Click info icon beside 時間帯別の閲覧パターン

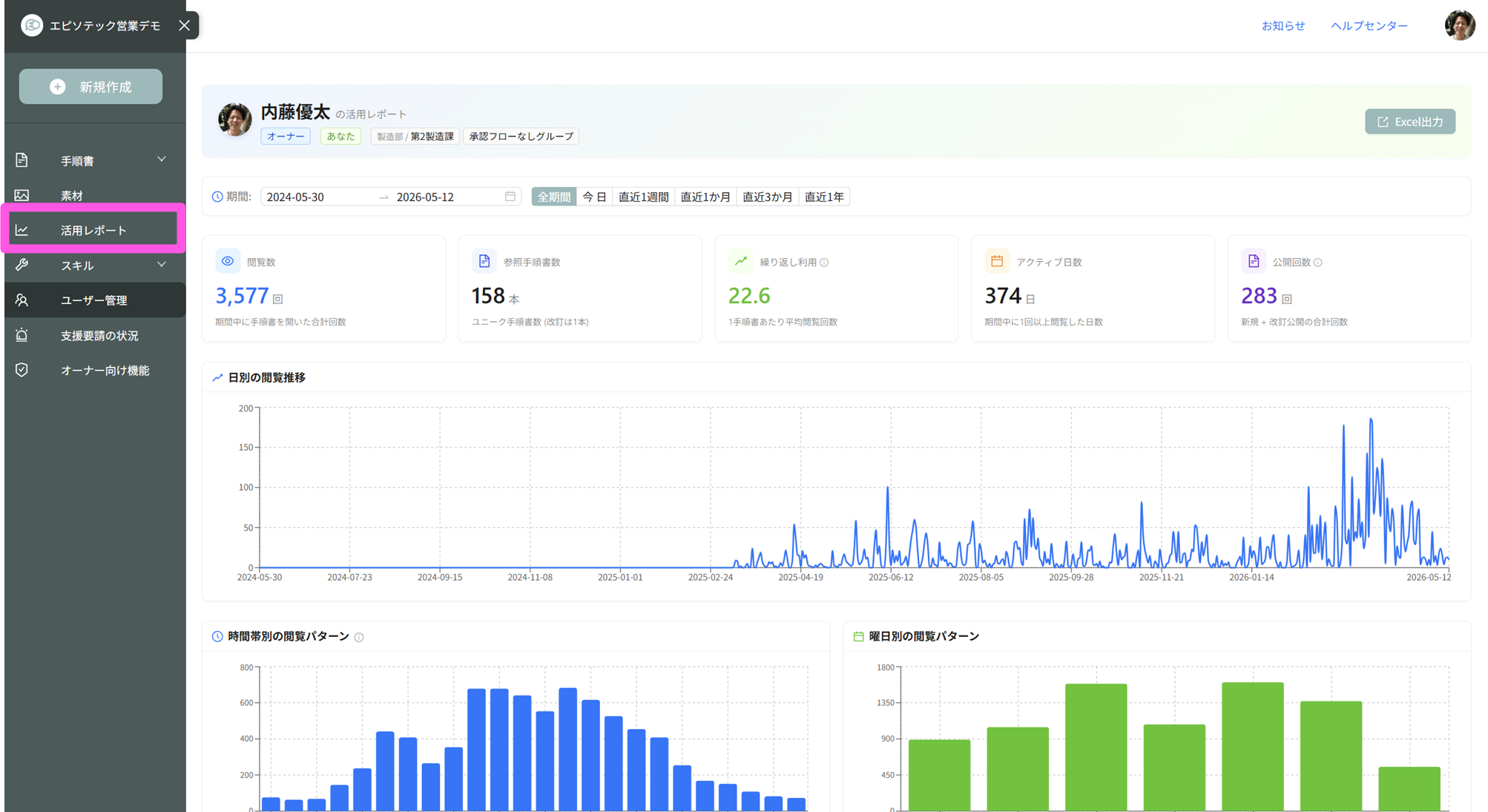[x=359, y=637]
